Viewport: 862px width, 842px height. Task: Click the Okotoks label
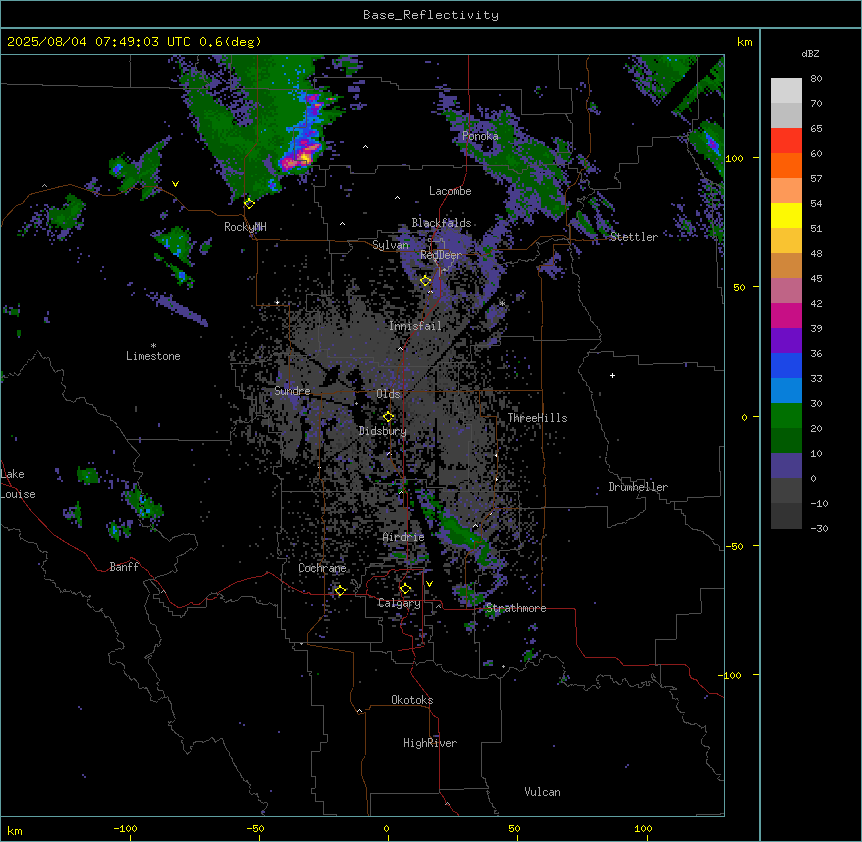[412, 700]
